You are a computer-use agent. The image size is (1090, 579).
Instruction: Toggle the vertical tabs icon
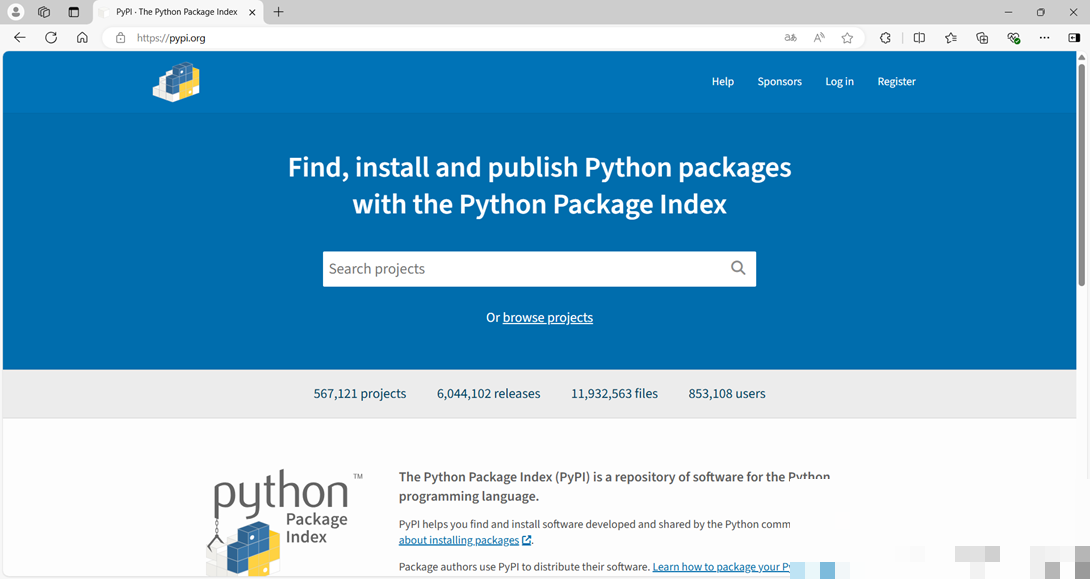(x=74, y=12)
